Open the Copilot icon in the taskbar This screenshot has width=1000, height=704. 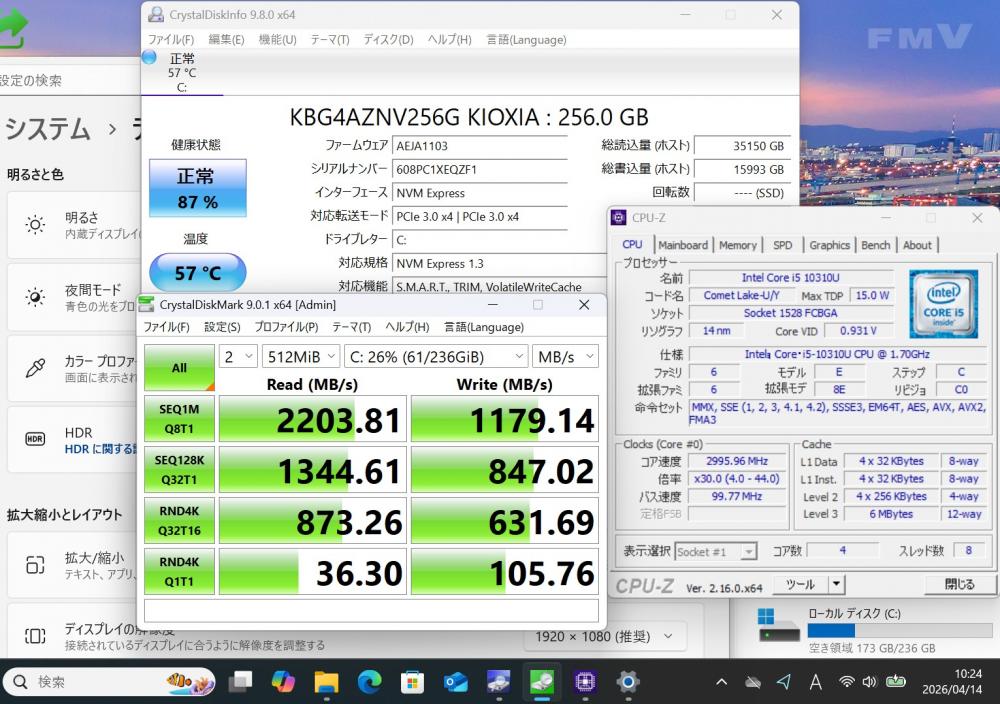(283, 682)
